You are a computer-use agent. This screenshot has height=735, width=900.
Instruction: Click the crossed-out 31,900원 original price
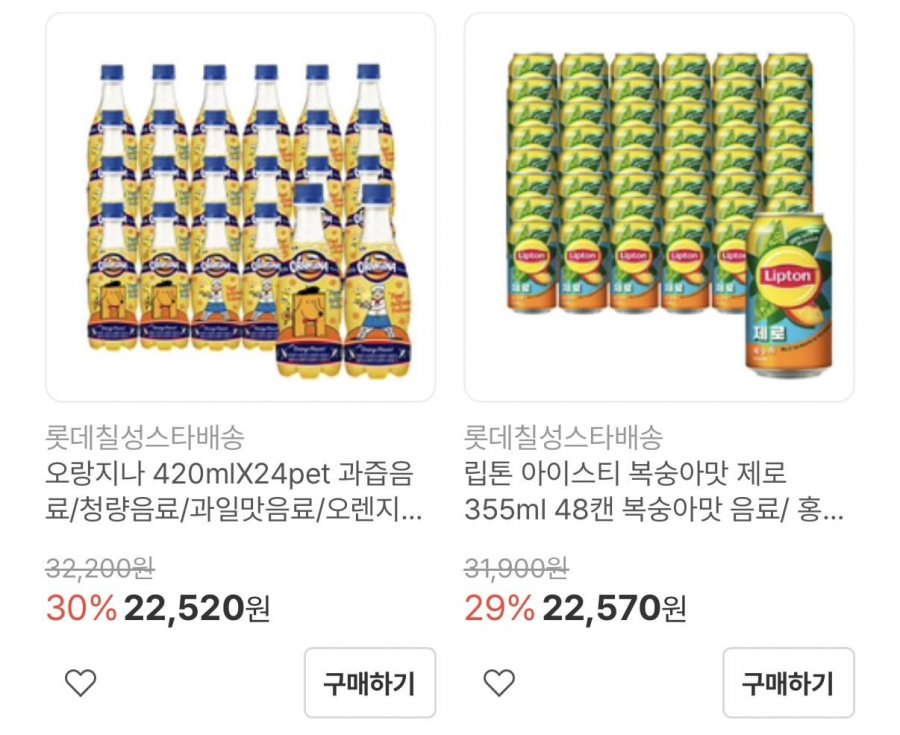point(518,569)
